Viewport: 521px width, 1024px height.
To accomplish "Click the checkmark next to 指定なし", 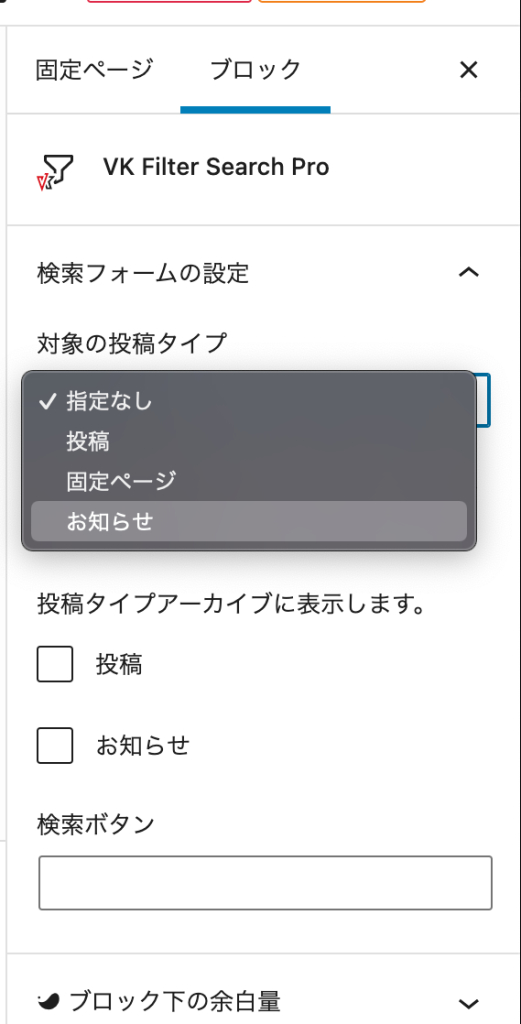I will click(48, 402).
